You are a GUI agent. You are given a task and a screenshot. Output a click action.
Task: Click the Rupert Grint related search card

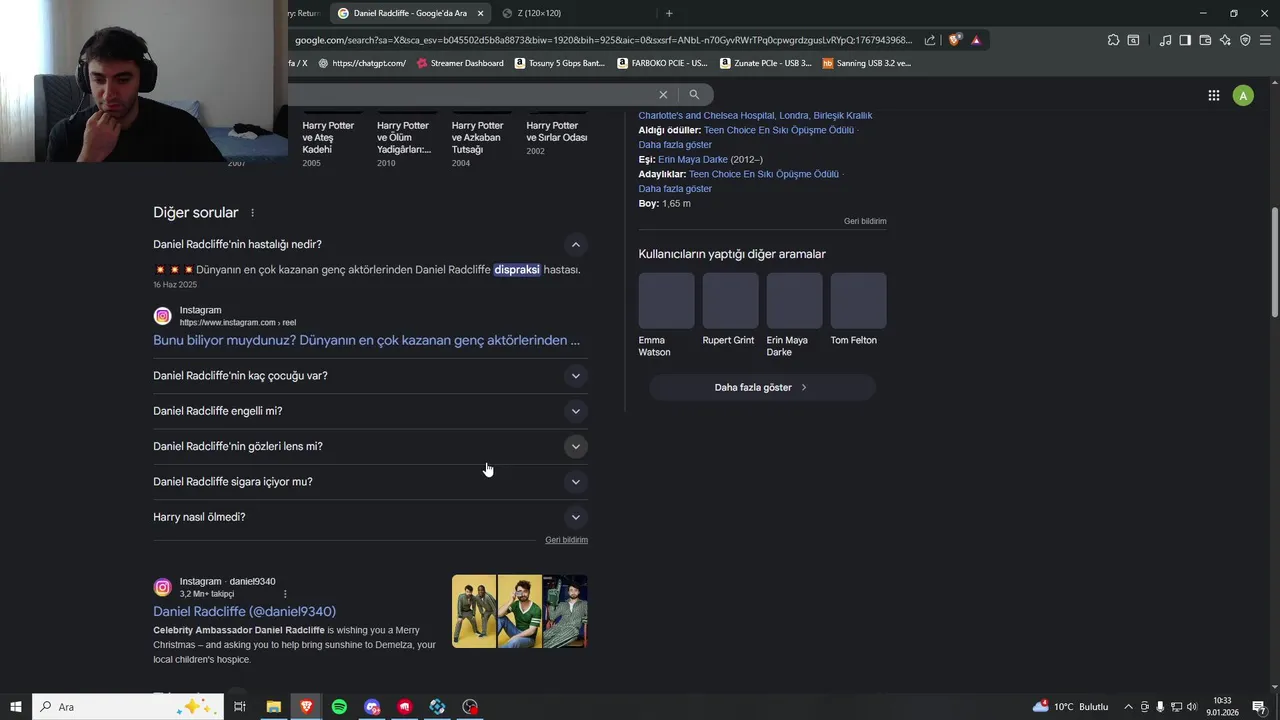(x=730, y=310)
